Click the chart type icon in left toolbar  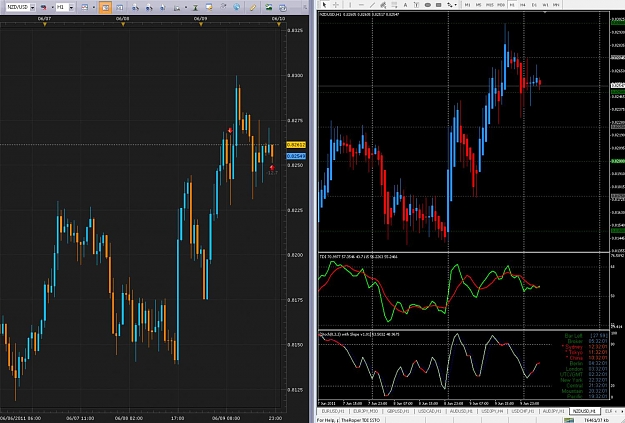click(x=85, y=7)
